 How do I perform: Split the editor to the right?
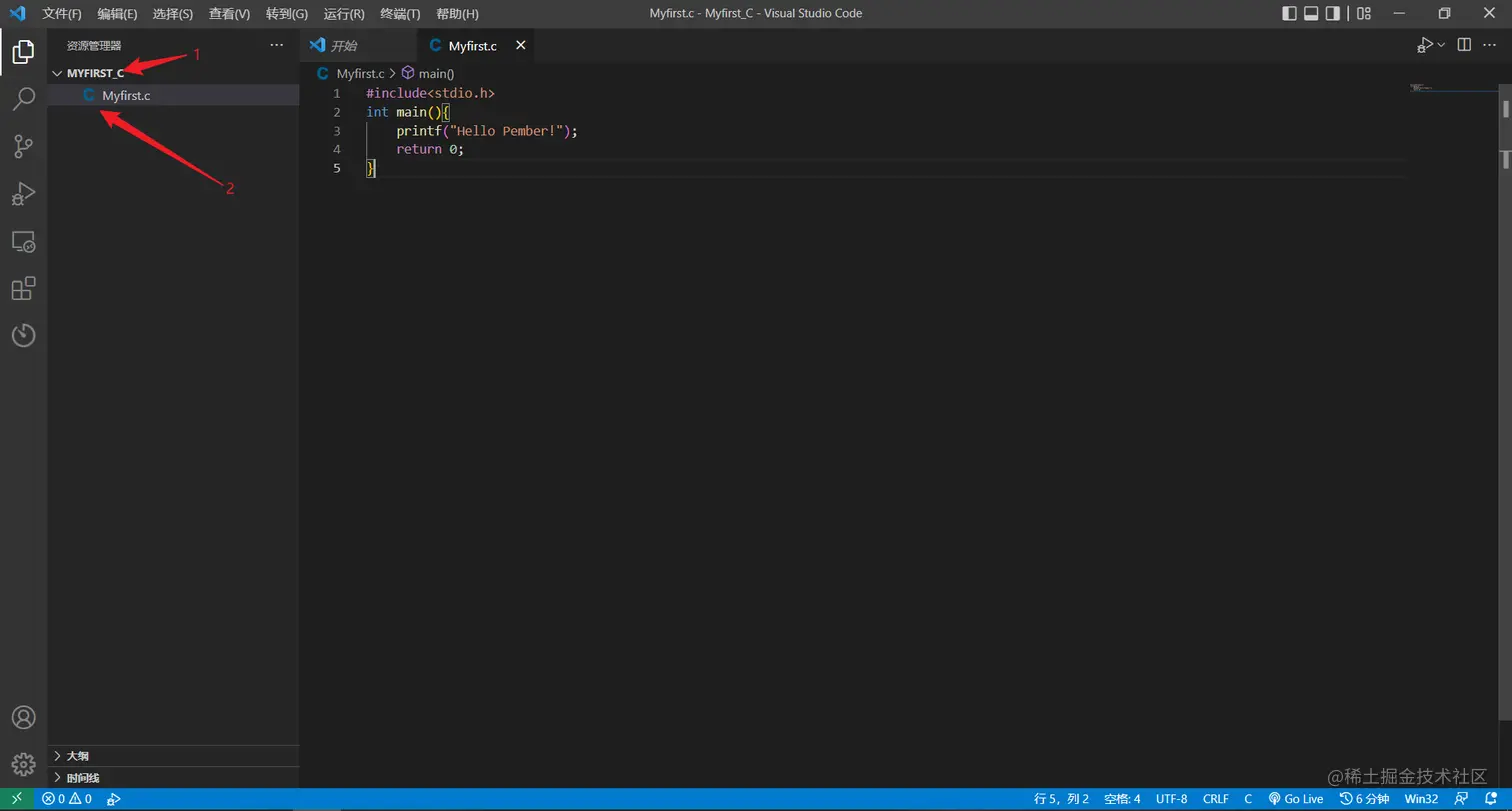pyautogui.click(x=1464, y=45)
